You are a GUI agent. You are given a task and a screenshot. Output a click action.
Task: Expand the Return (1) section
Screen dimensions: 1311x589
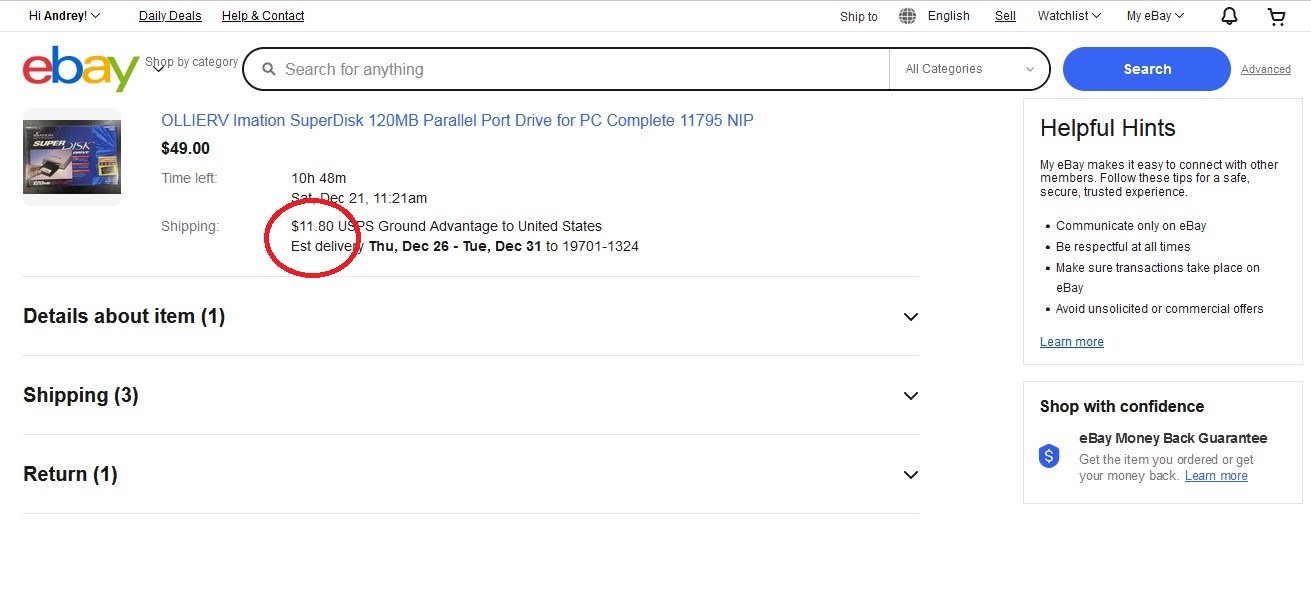[910, 475]
